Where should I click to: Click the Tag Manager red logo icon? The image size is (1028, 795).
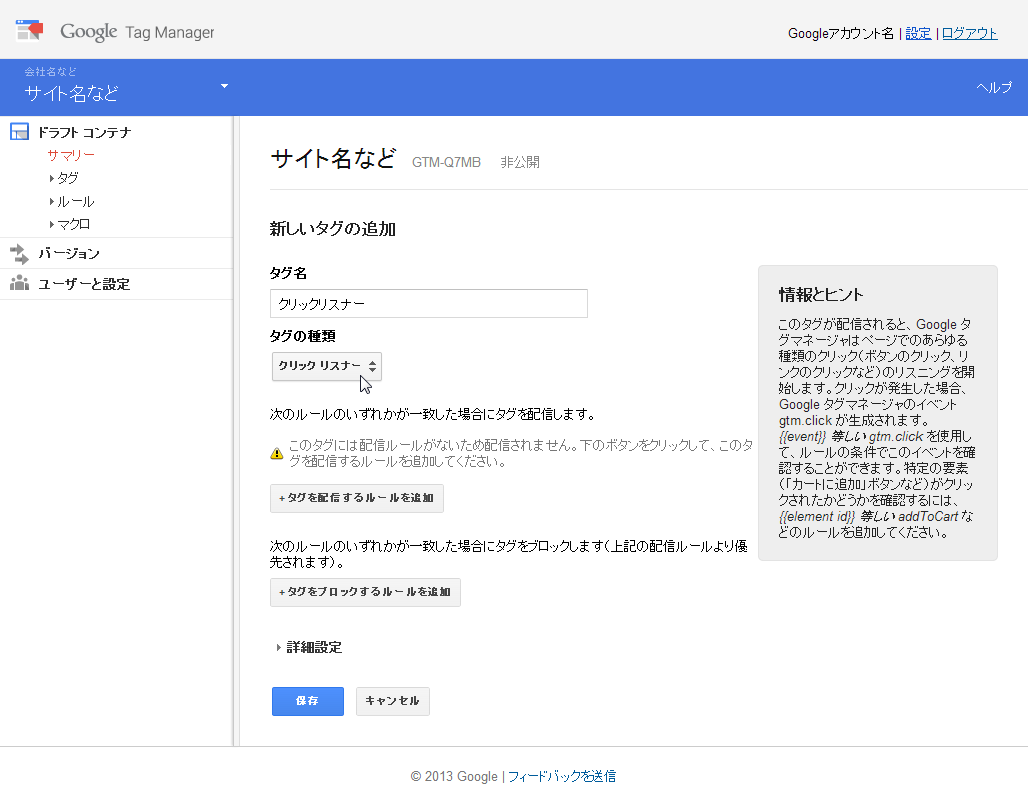click(x=29, y=30)
